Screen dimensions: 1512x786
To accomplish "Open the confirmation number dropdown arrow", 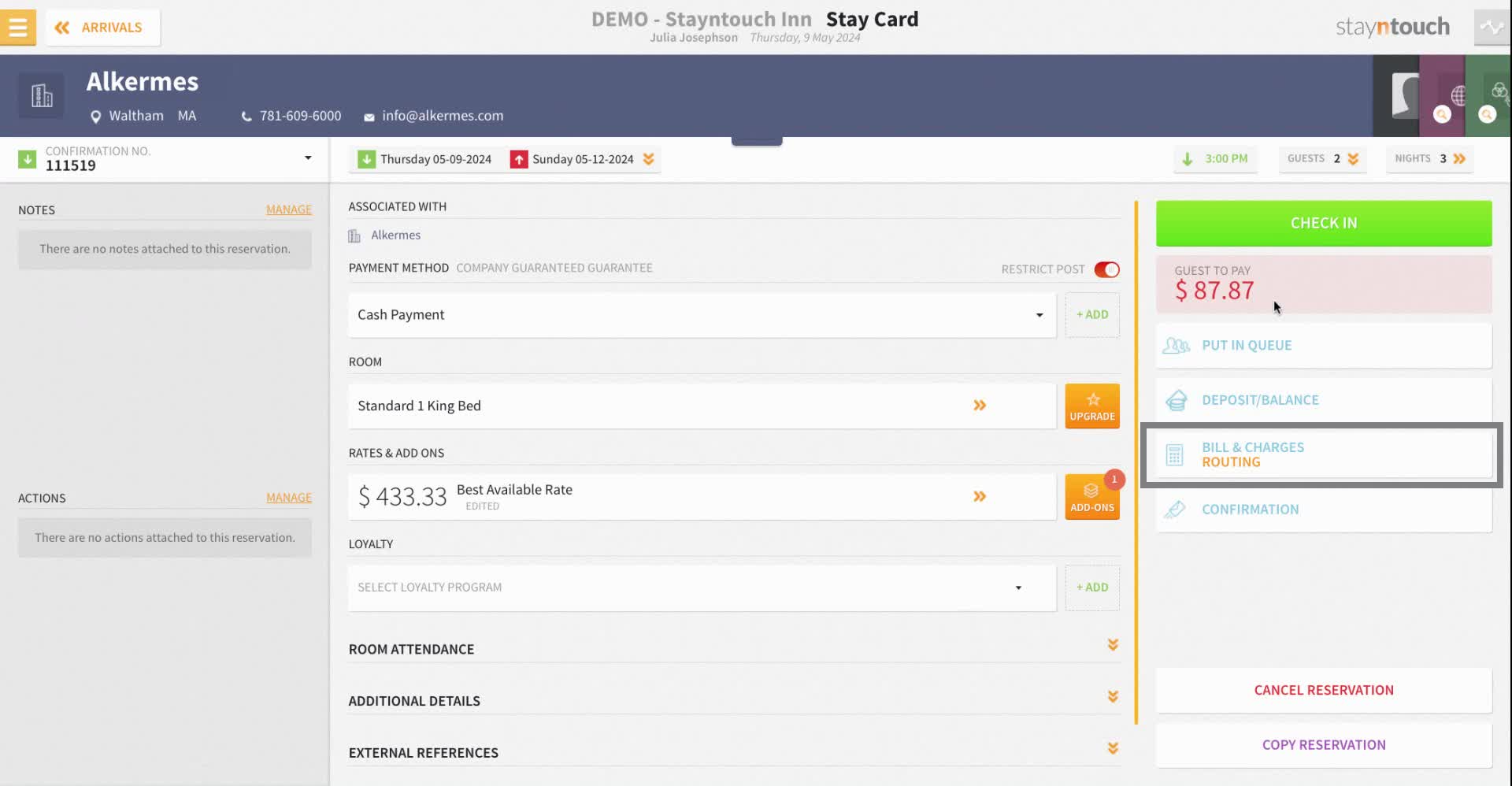I will pyautogui.click(x=308, y=158).
